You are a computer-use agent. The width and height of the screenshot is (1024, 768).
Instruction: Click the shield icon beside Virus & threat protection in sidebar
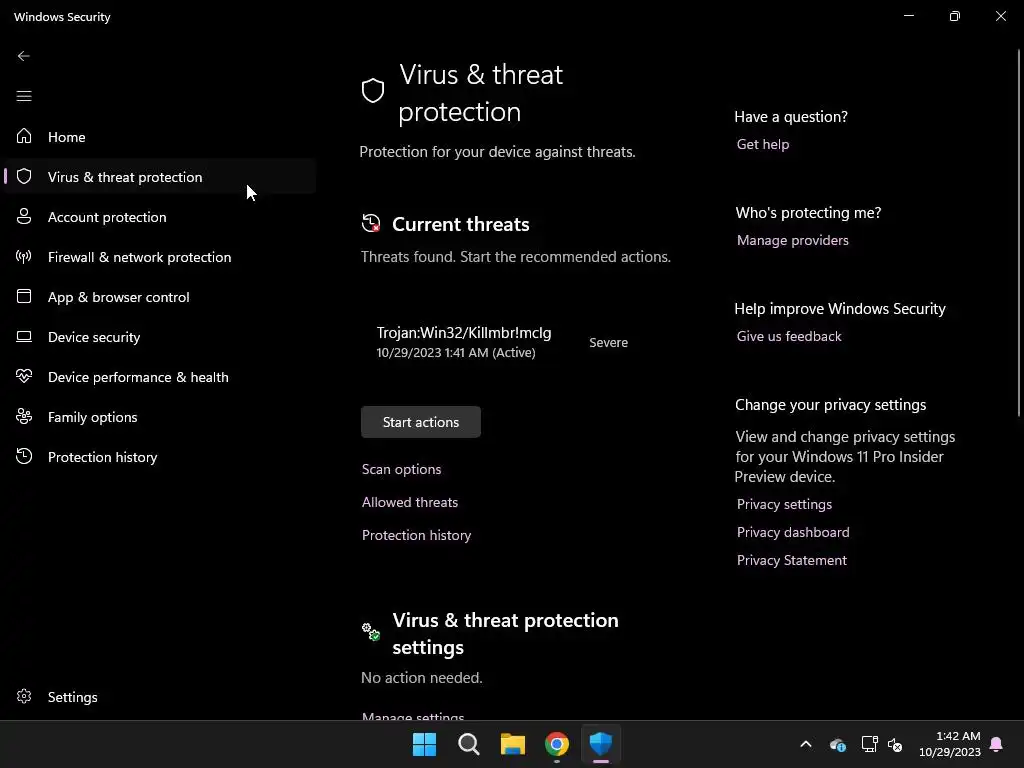coord(24,176)
